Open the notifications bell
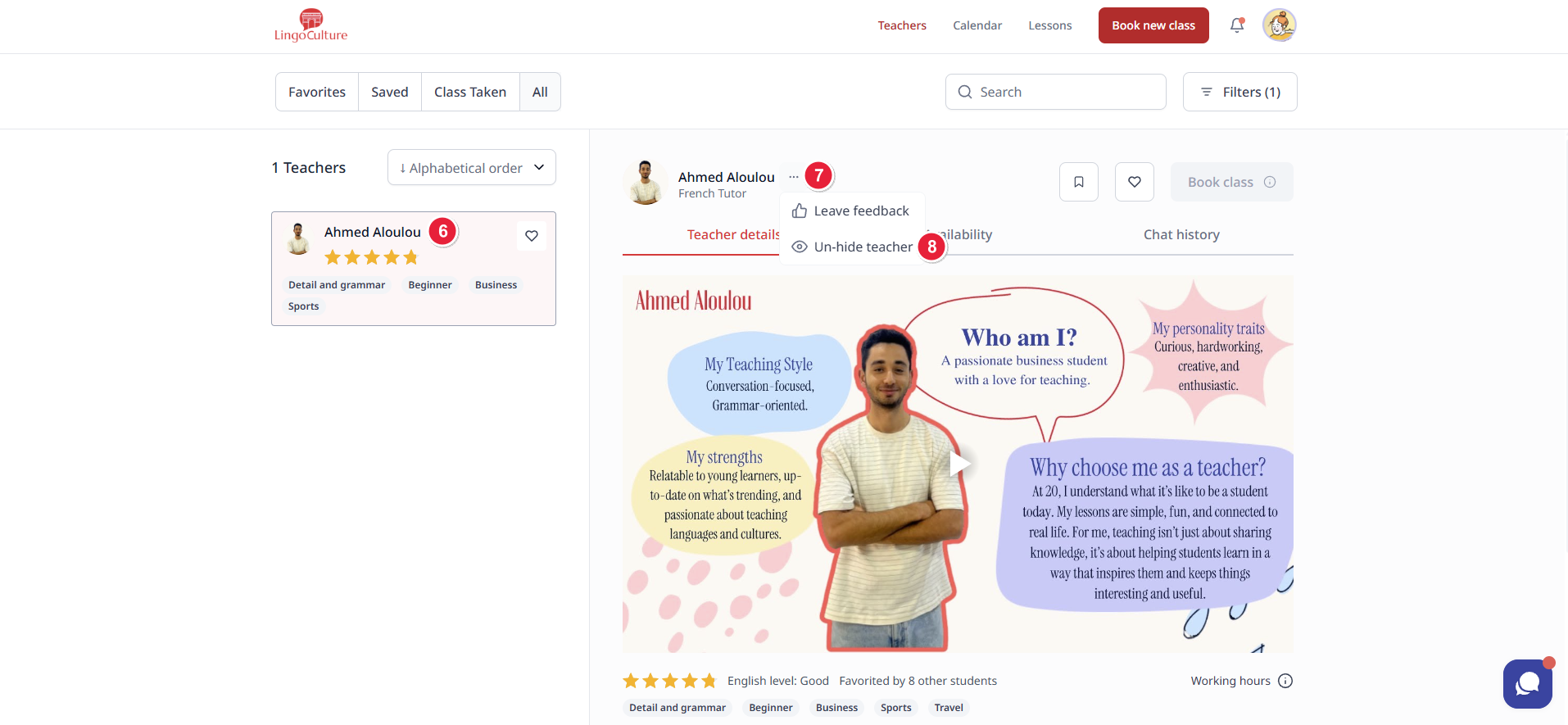The height and width of the screenshot is (725, 1568). pyautogui.click(x=1237, y=25)
